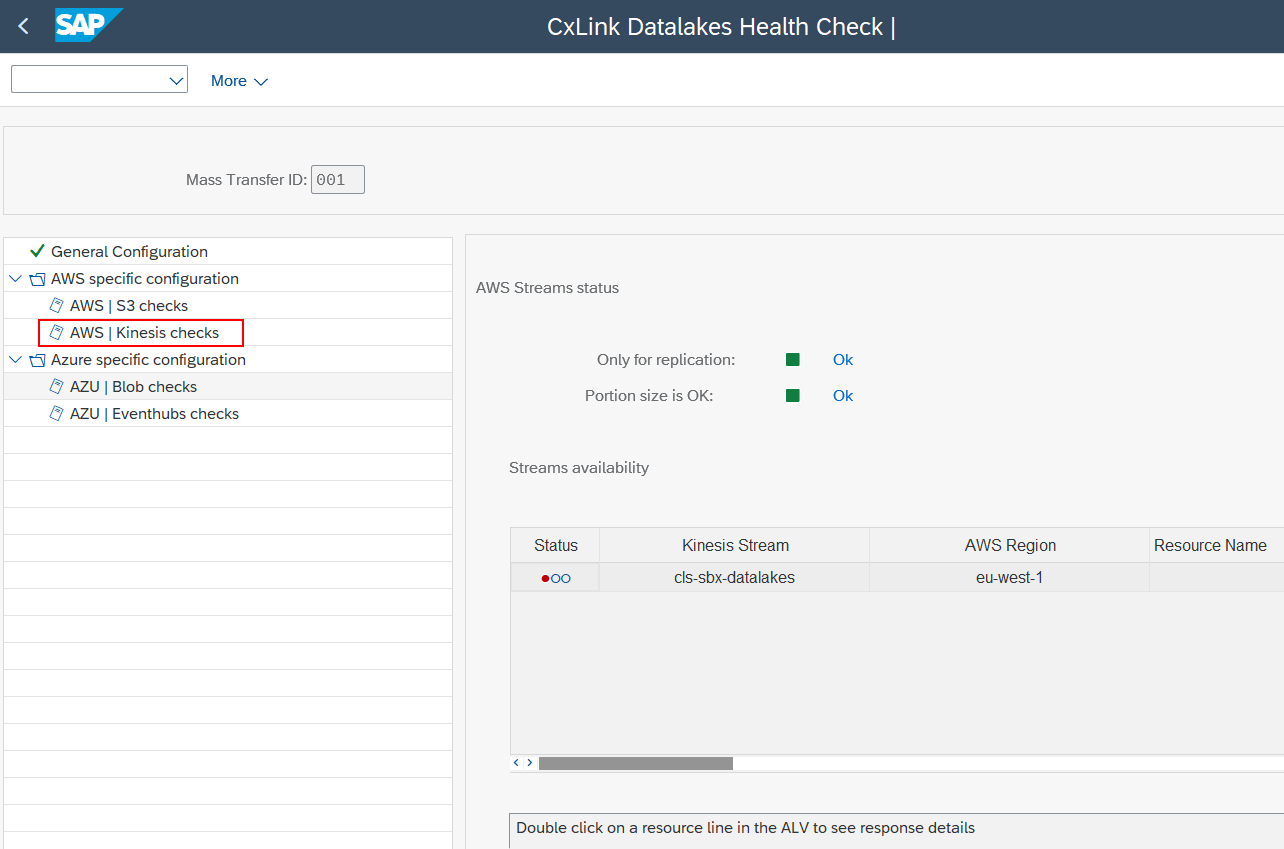This screenshot has height=849, width=1284.
Task: Click the double click instruction text box
Action: [x=896, y=833]
